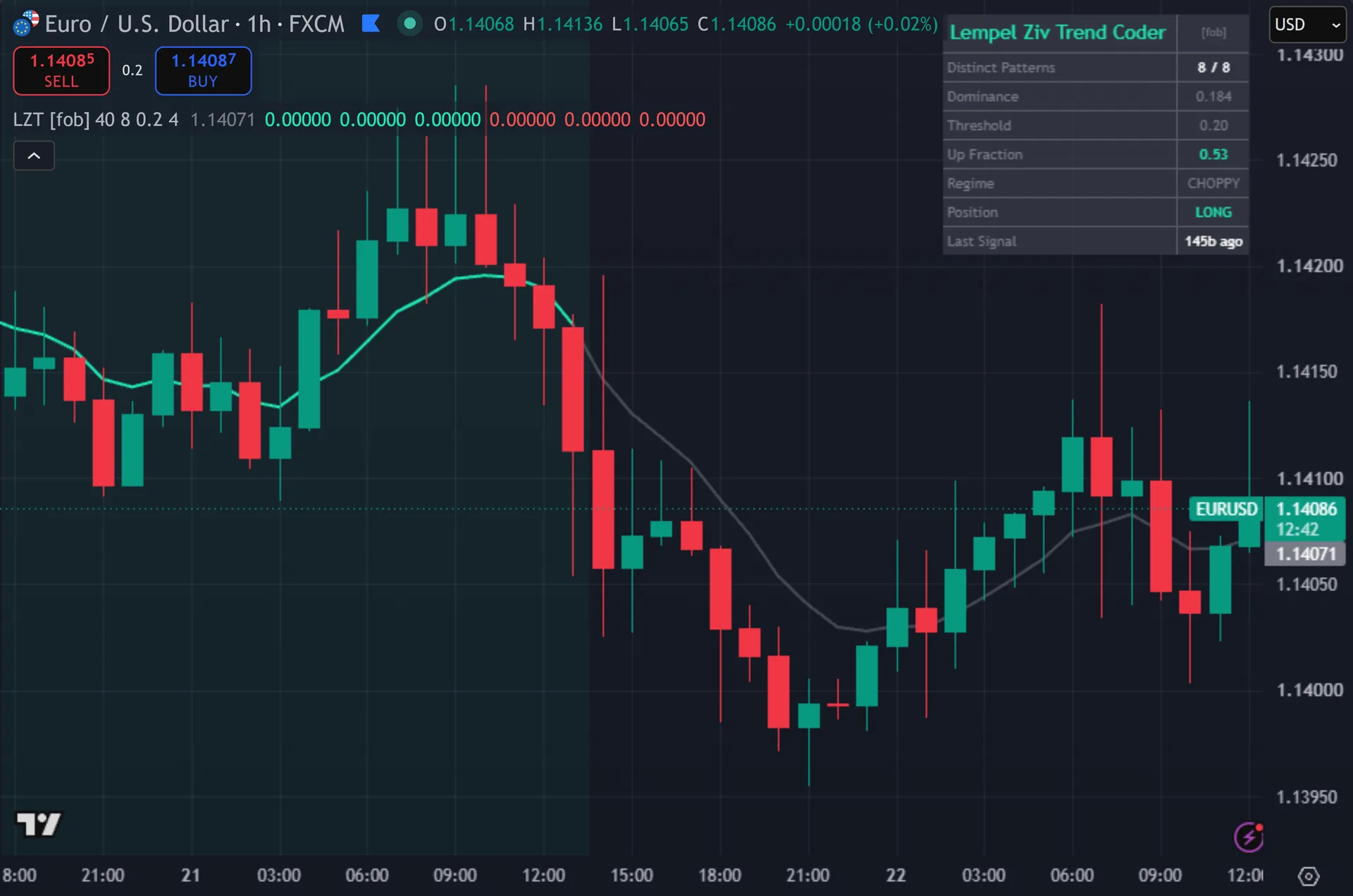Click the blue flag icon beside FXCM
The width and height of the screenshot is (1353, 896).
coord(371,24)
